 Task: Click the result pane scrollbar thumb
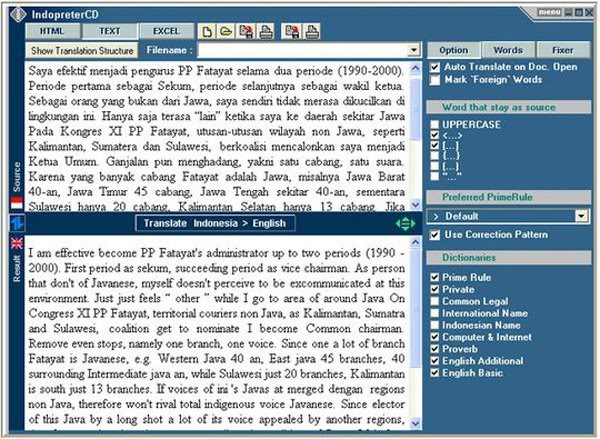point(416,309)
